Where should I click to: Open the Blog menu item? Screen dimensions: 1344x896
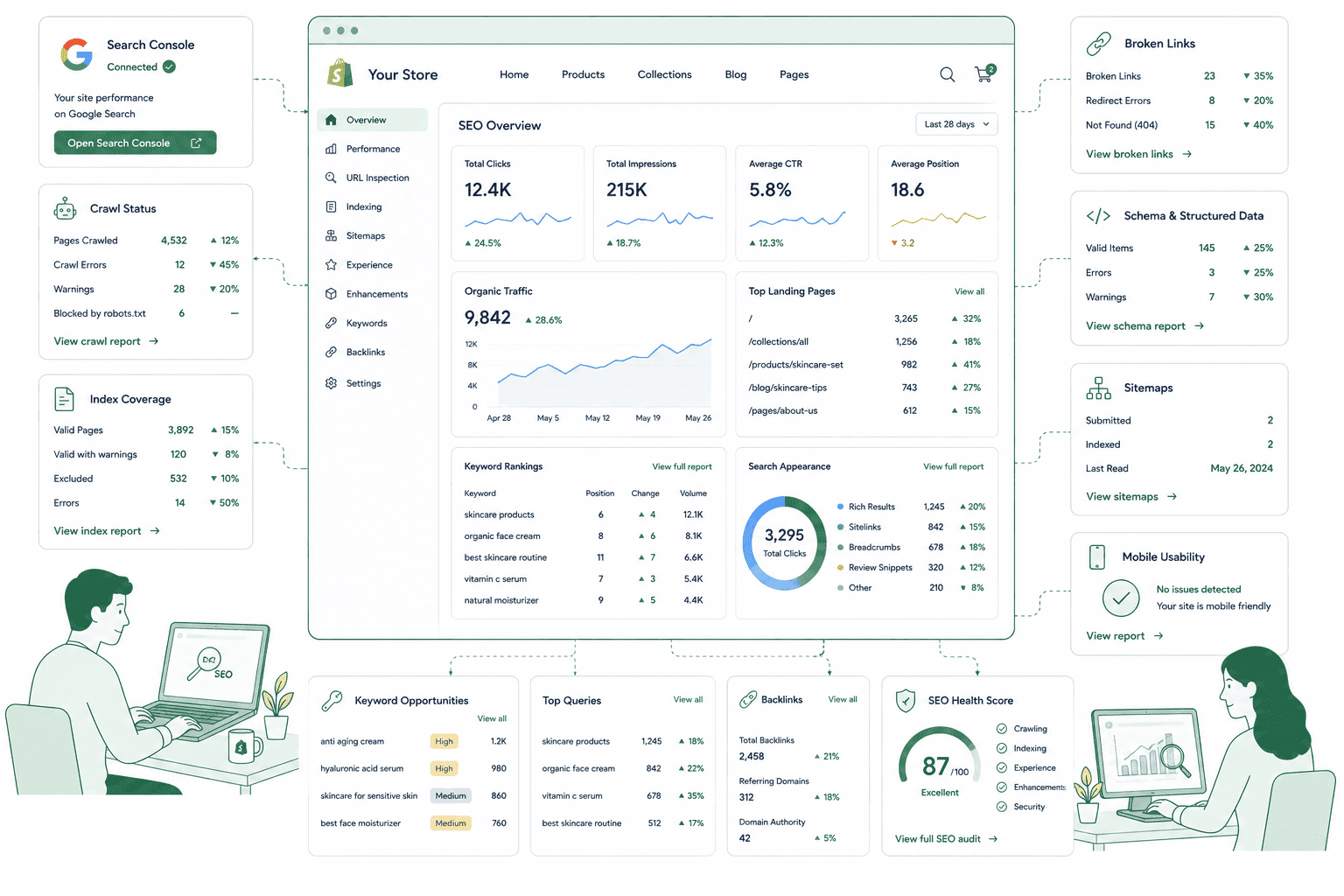point(736,74)
